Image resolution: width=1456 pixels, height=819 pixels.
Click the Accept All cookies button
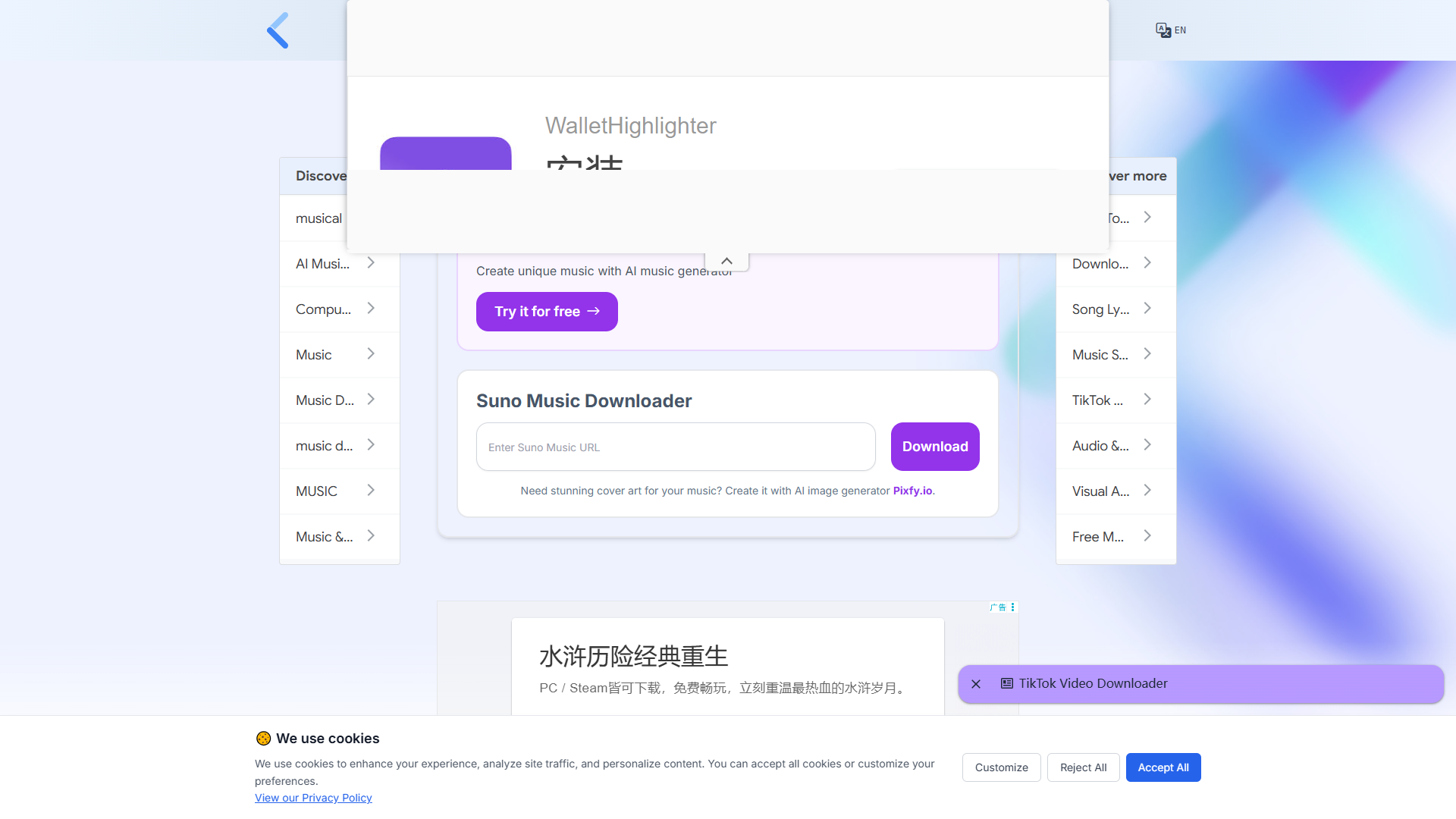[1163, 767]
